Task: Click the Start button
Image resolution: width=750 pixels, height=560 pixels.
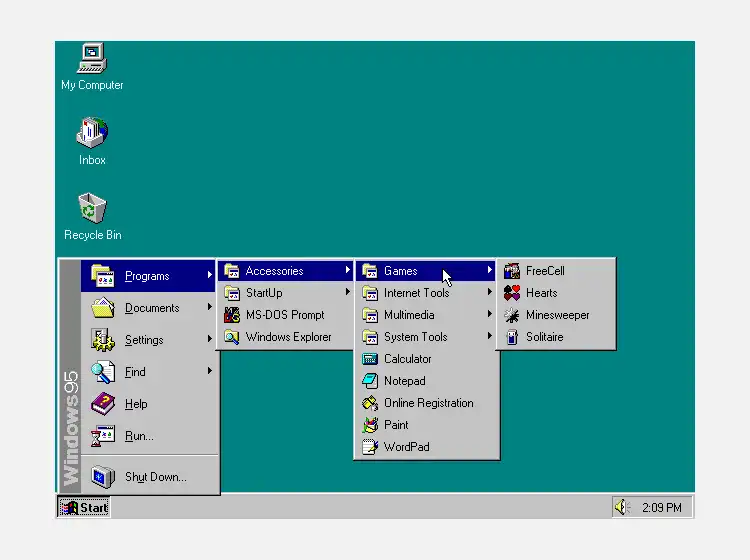Action: point(84,507)
